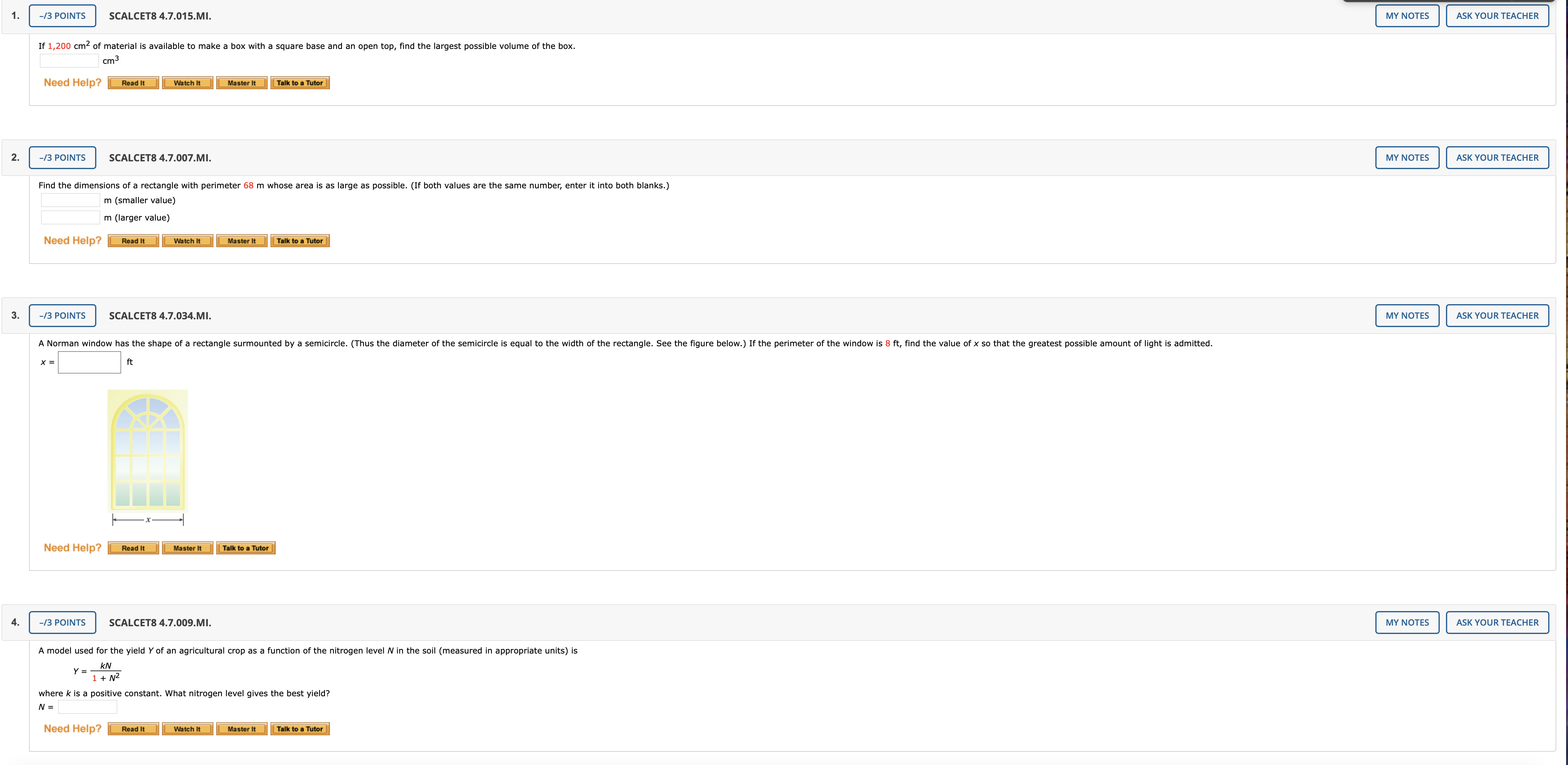The width and height of the screenshot is (1568, 765).
Task: Focus the x = answer field in feet
Action: (90, 362)
